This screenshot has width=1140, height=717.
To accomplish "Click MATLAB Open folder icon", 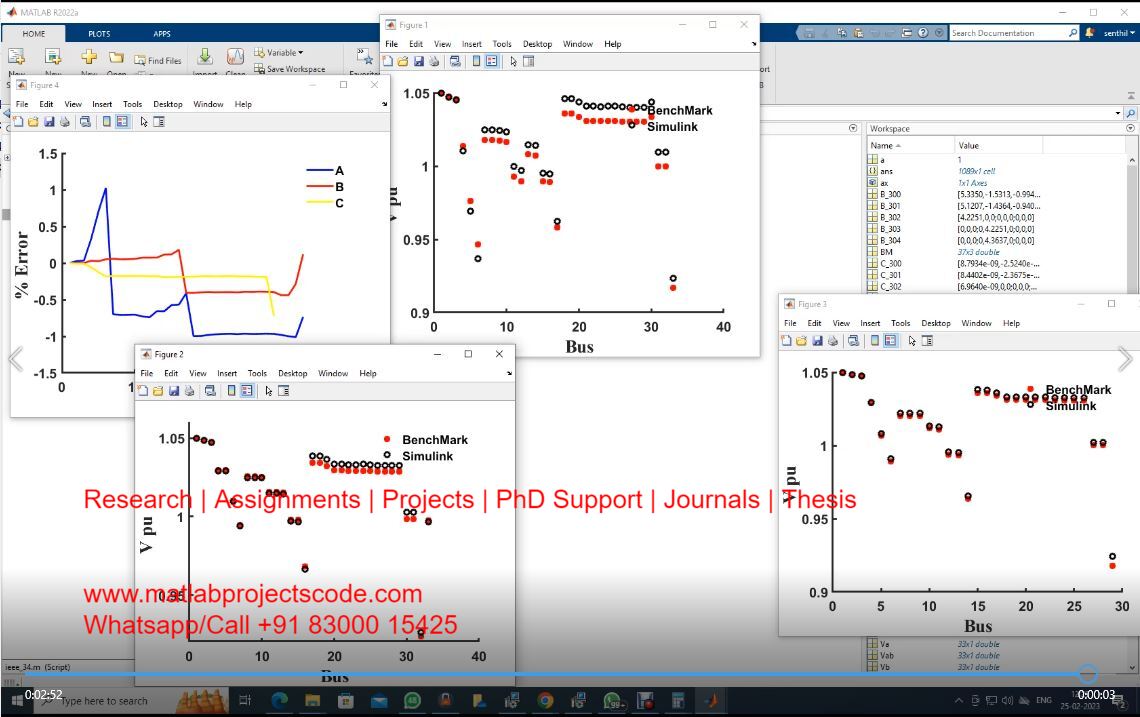I will click(116, 57).
